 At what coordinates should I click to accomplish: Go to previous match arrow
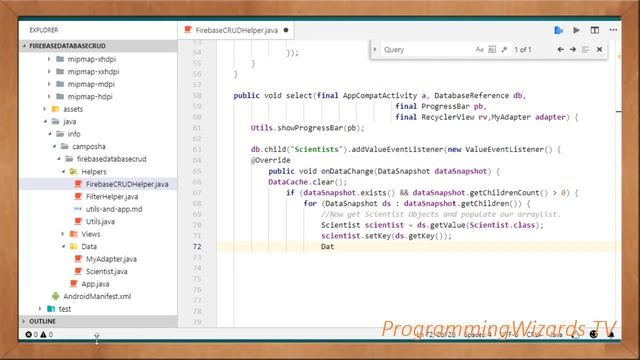click(560, 49)
